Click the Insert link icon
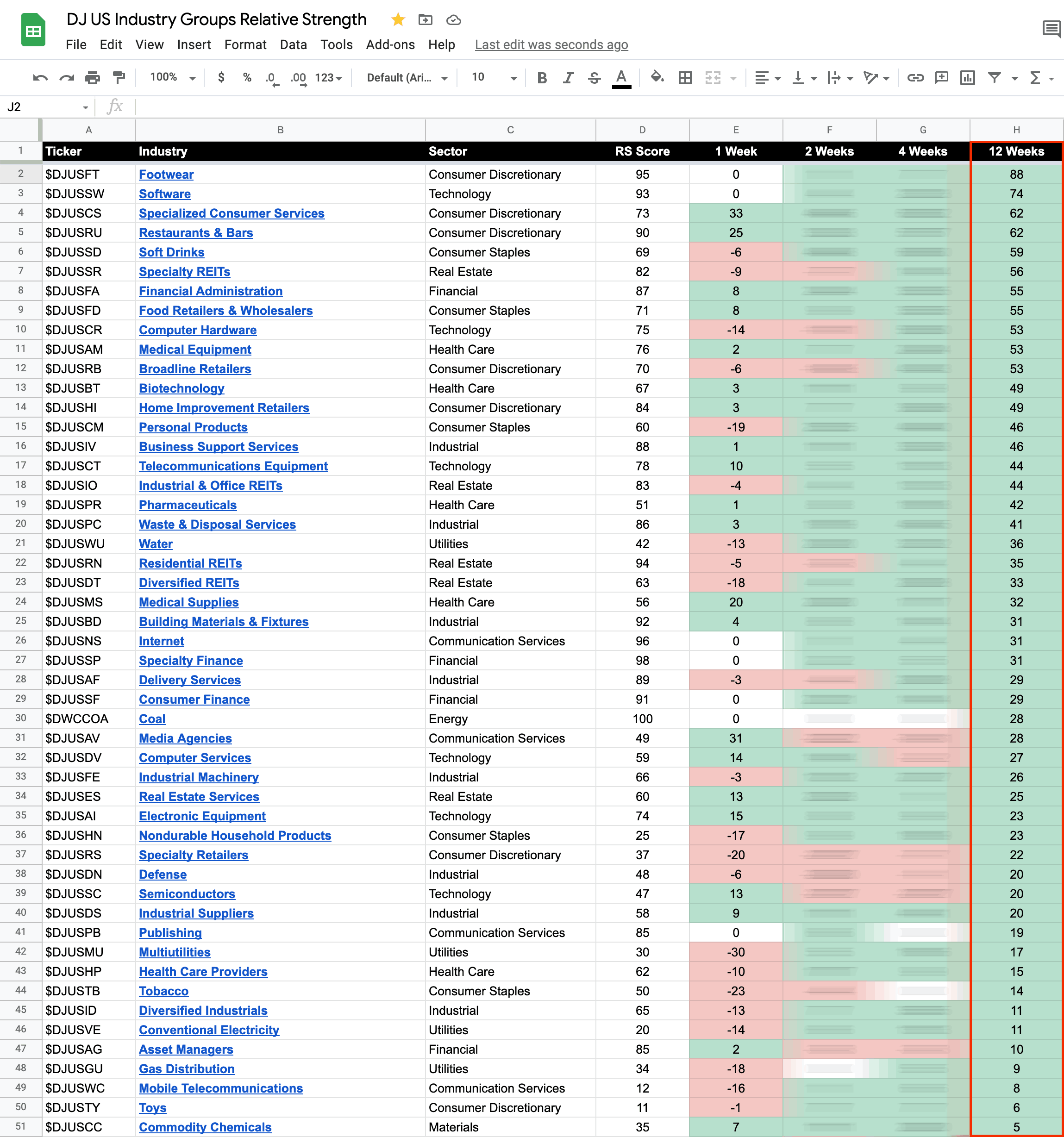The width and height of the screenshot is (1064, 1137). coord(915,77)
